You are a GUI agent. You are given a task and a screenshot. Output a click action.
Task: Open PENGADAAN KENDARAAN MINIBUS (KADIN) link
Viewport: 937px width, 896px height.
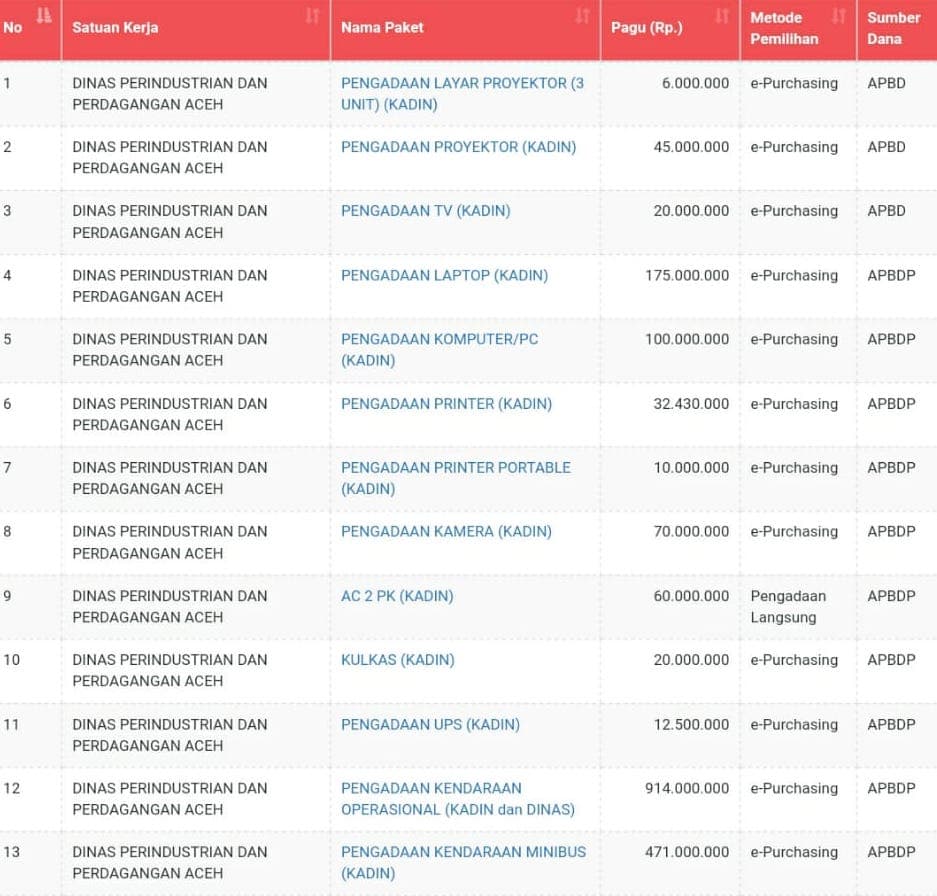coord(463,862)
